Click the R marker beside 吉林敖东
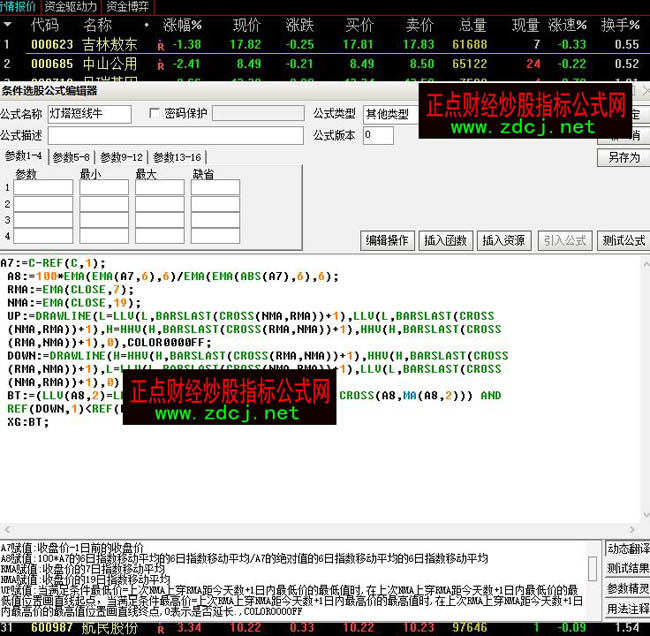This screenshot has height=636, width=650. pyautogui.click(x=160, y=45)
